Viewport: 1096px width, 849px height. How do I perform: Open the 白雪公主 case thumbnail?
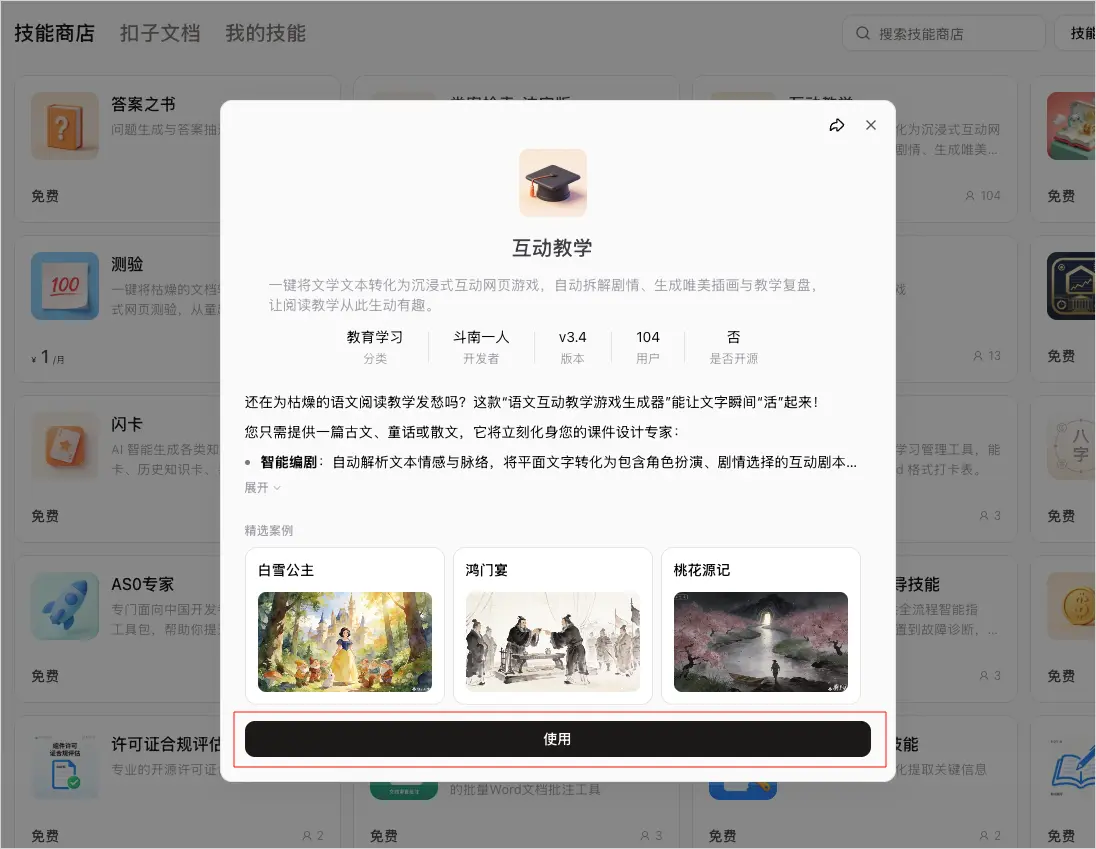coord(345,641)
